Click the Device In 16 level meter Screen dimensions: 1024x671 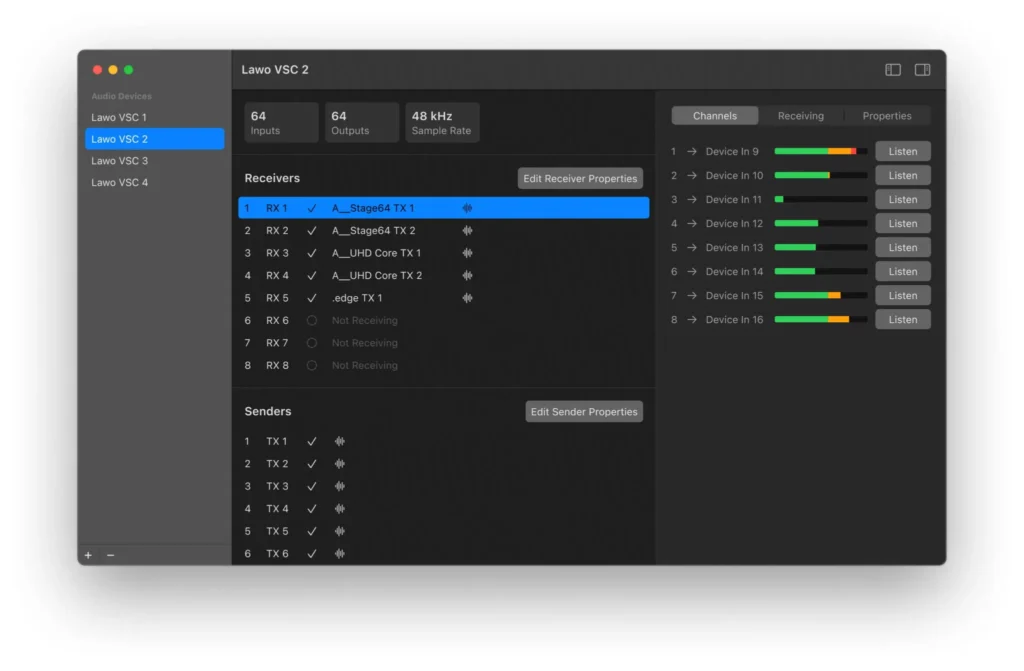(820, 320)
